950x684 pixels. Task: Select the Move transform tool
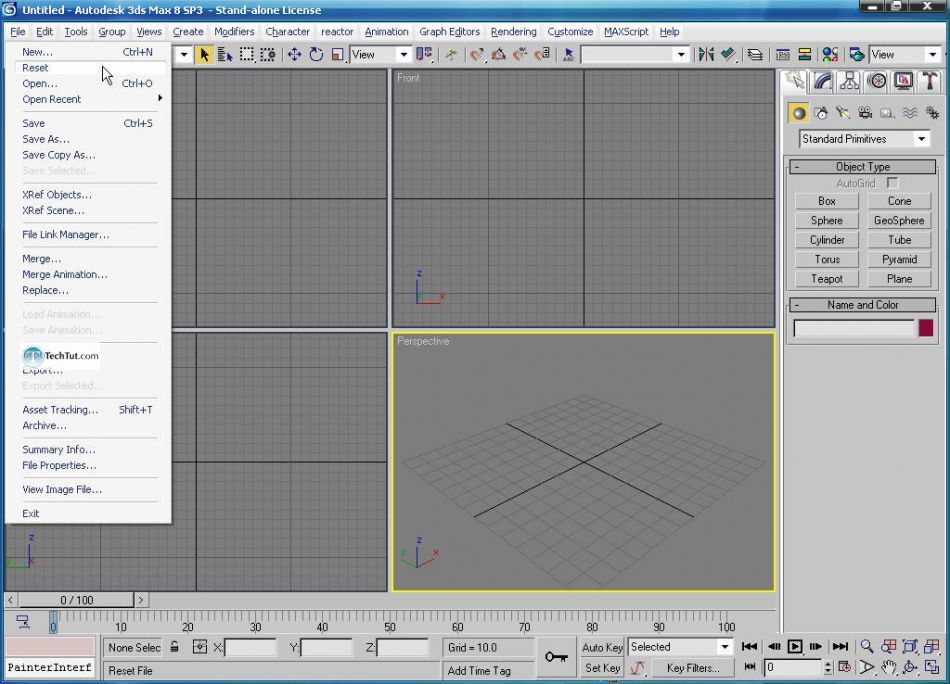294,55
